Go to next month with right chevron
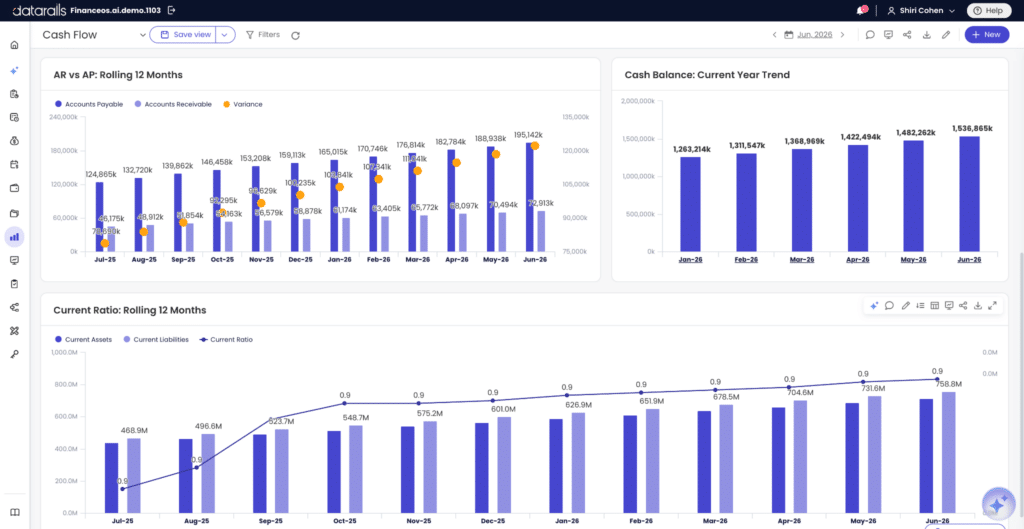Viewport: 1024px width, 529px height. tap(842, 35)
